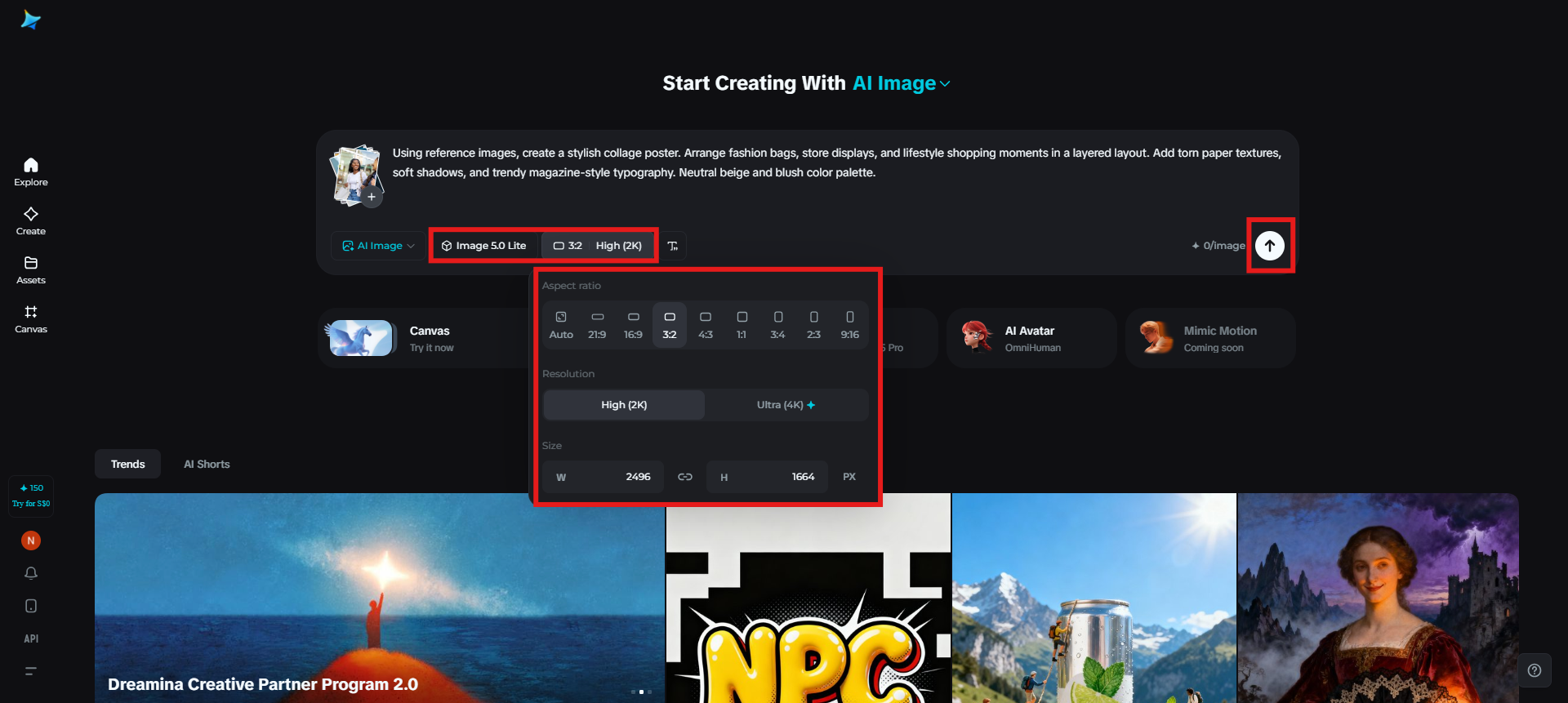Open the API link in sidebar
Image resolution: width=1568 pixels, height=703 pixels.
[x=31, y=638]
